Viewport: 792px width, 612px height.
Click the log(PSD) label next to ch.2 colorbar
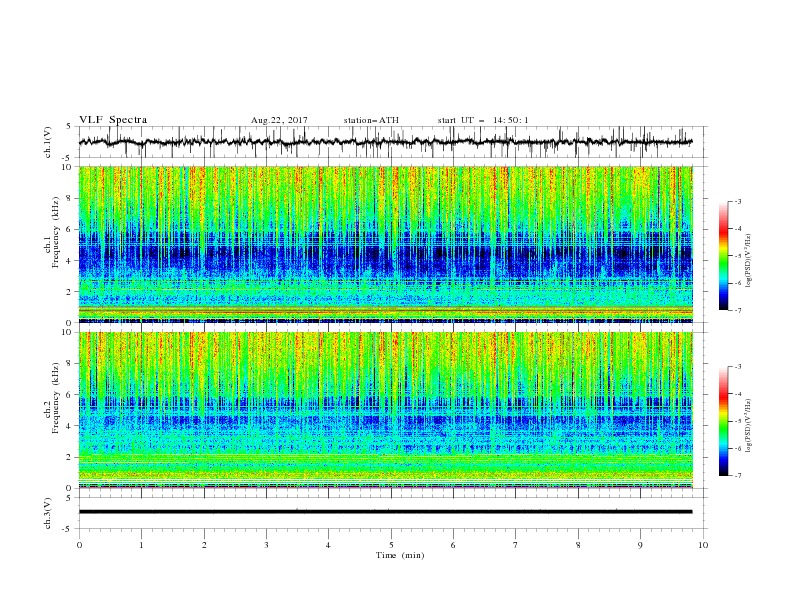click(x=749, y=425)
